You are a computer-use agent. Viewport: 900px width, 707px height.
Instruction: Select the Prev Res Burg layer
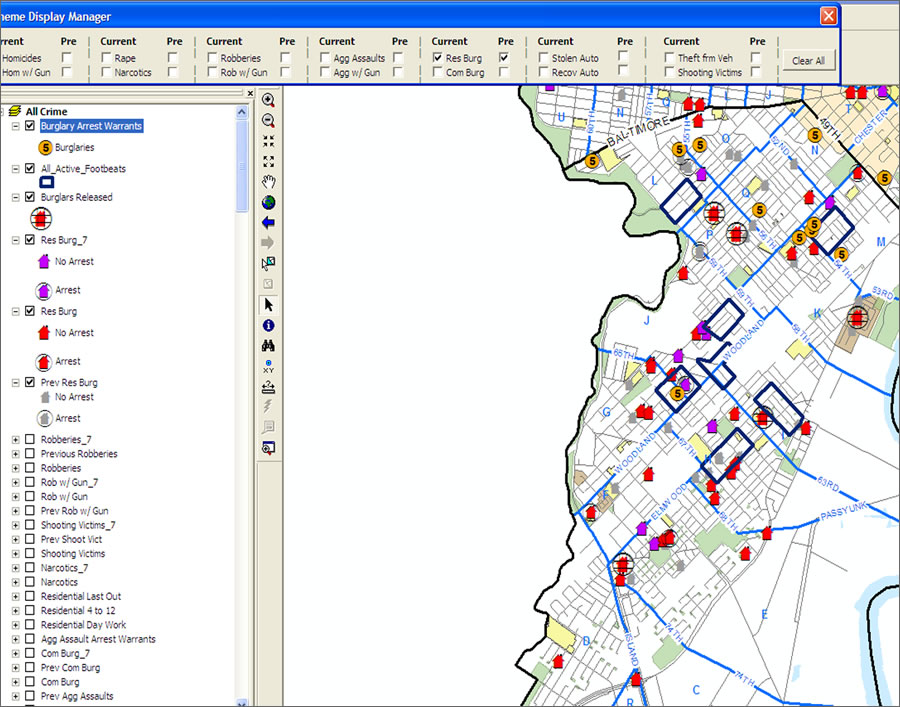tap(69, 383)
